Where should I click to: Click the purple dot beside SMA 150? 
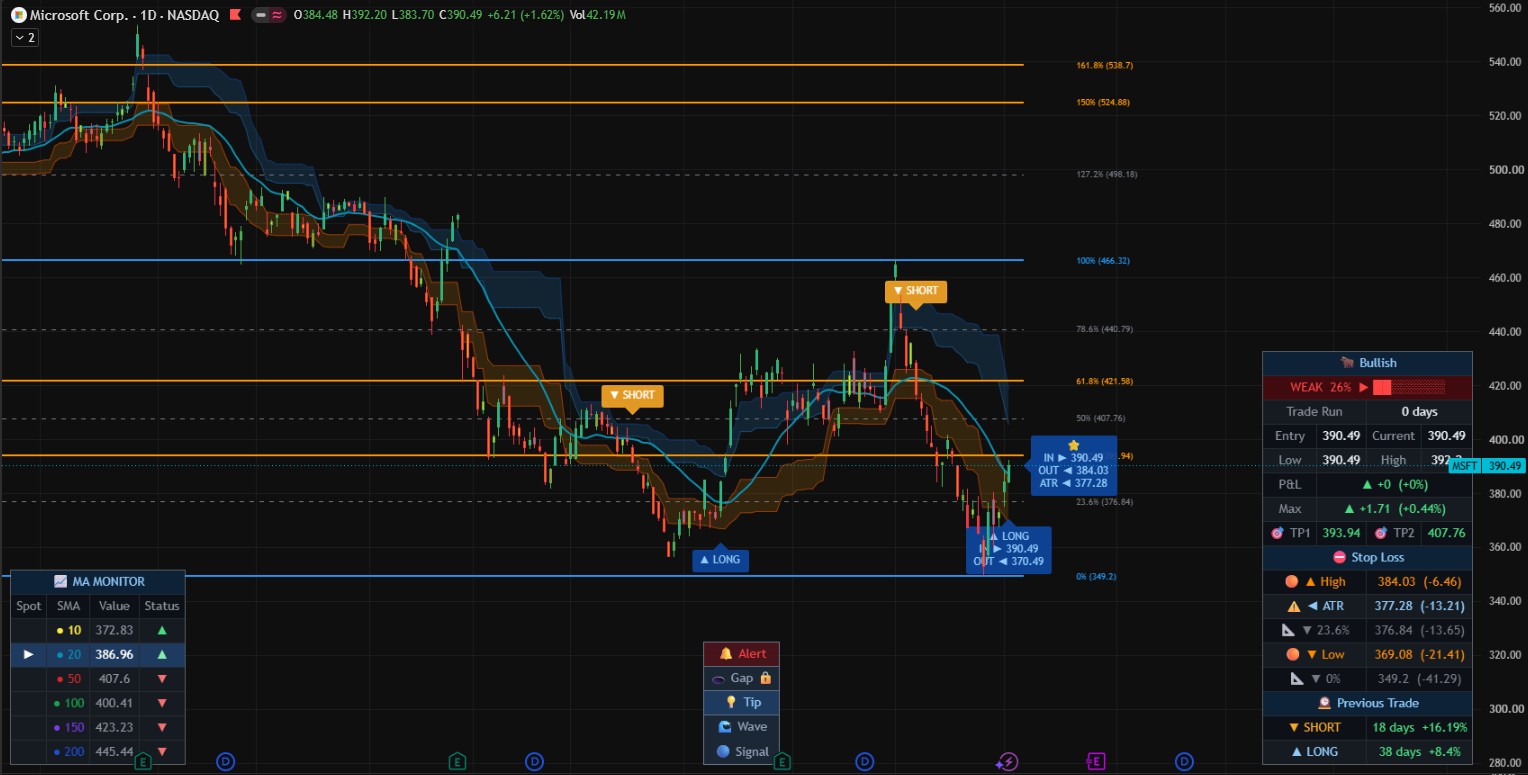pos(59,728)
